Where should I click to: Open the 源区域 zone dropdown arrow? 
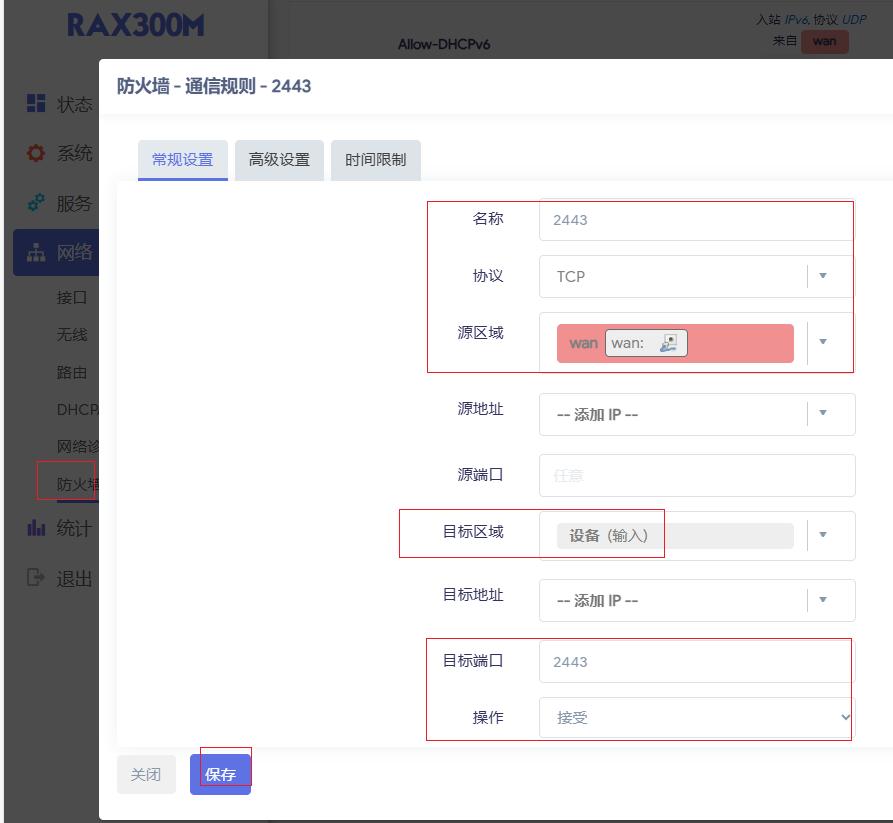823,342
